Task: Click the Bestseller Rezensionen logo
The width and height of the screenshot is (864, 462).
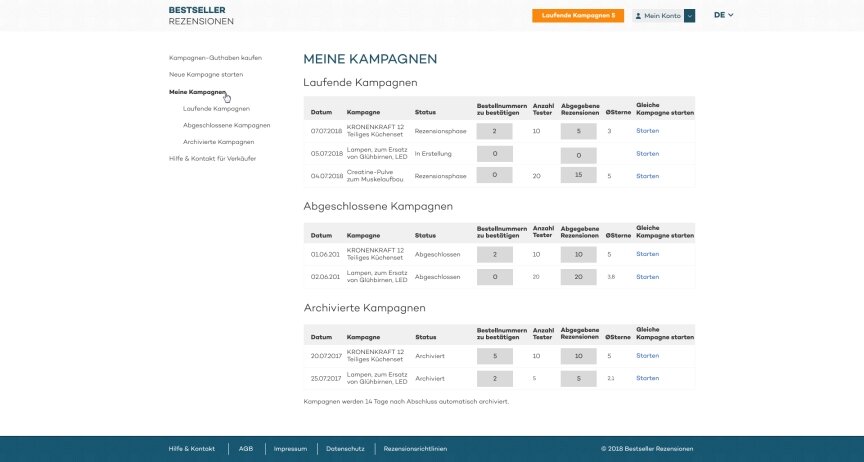Action: pyautogui.click(x=201, y=15)
